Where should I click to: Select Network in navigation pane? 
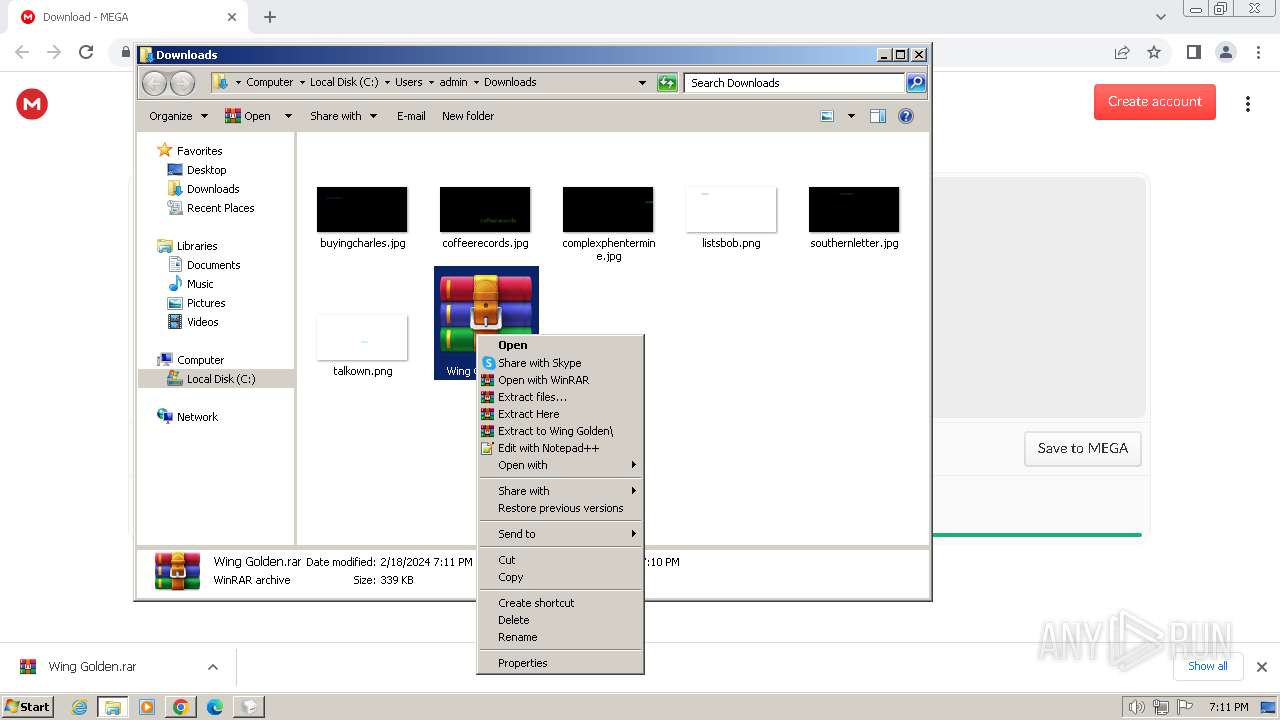[197, 417]
